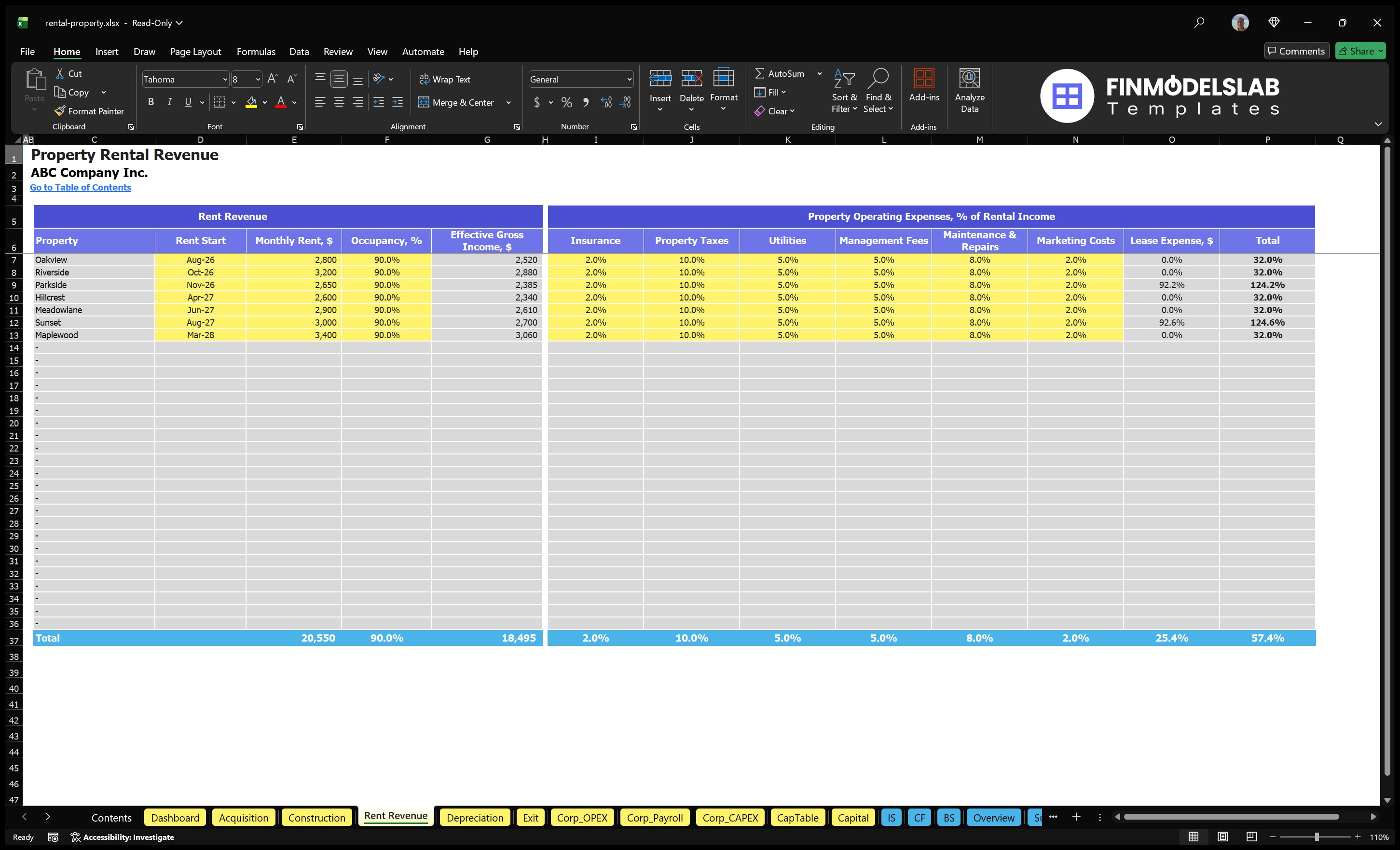
Task: Collapse the ribbon with the chevron
Action: (x=1378, y=124)
